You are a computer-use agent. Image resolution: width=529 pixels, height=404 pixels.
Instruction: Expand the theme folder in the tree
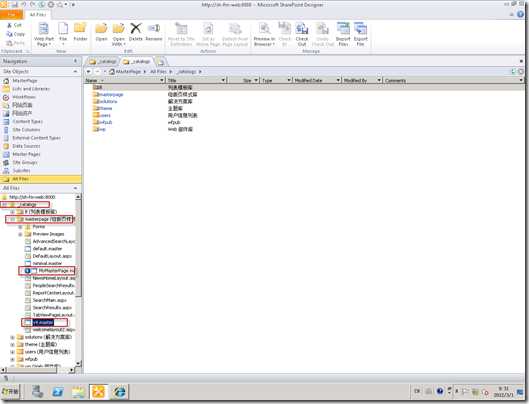coord(12,345)
